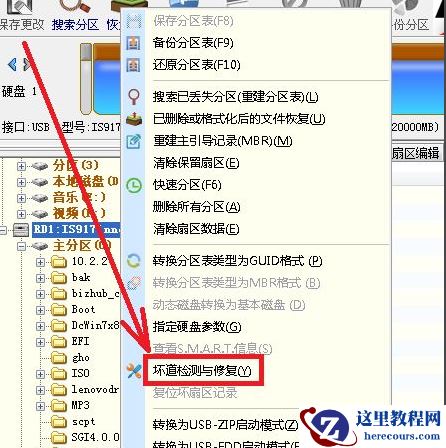This screenshot has width=446, height=448.
Task: Select the SGI4.0.0 folder
Action: [95, 437]
